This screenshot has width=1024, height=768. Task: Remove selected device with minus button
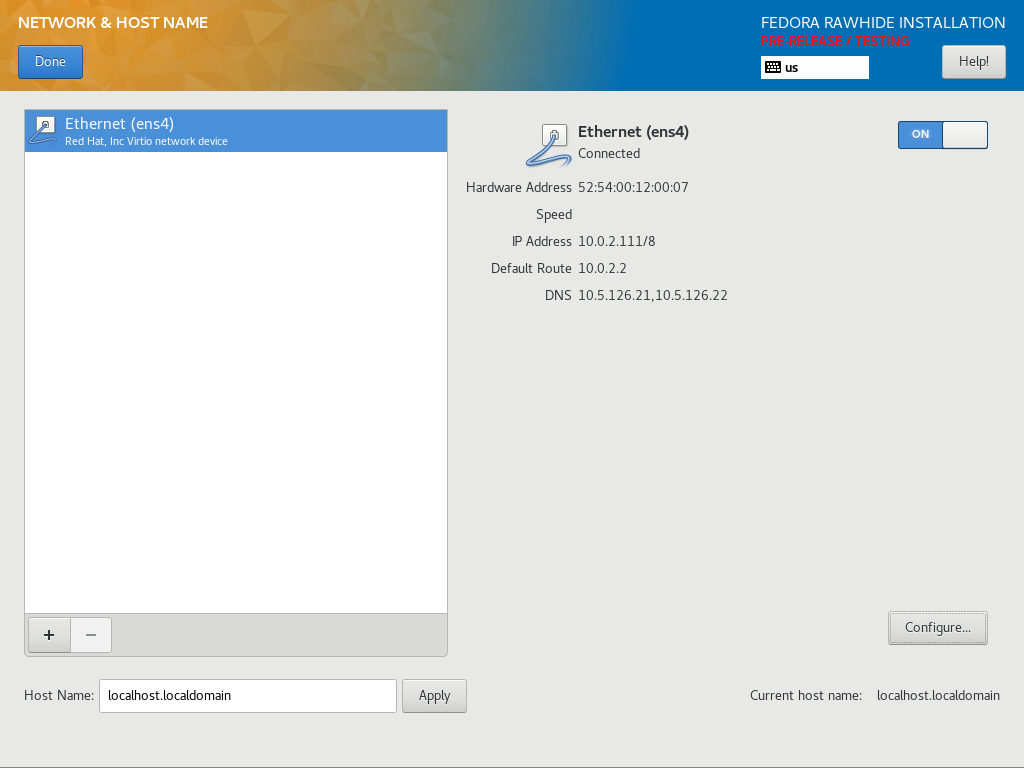click(91, 635)
